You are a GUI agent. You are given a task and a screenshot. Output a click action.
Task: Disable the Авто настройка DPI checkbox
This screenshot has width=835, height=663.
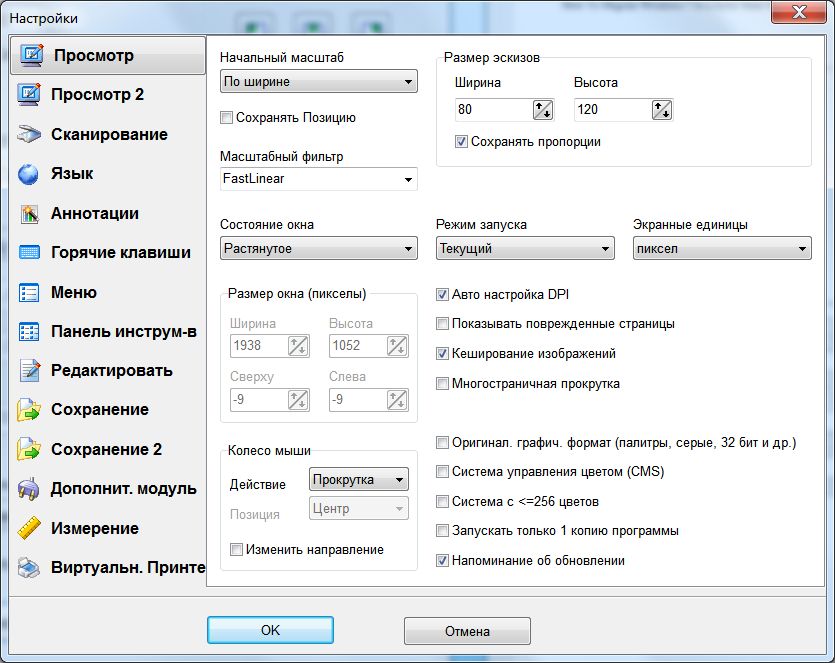(443, 295)
